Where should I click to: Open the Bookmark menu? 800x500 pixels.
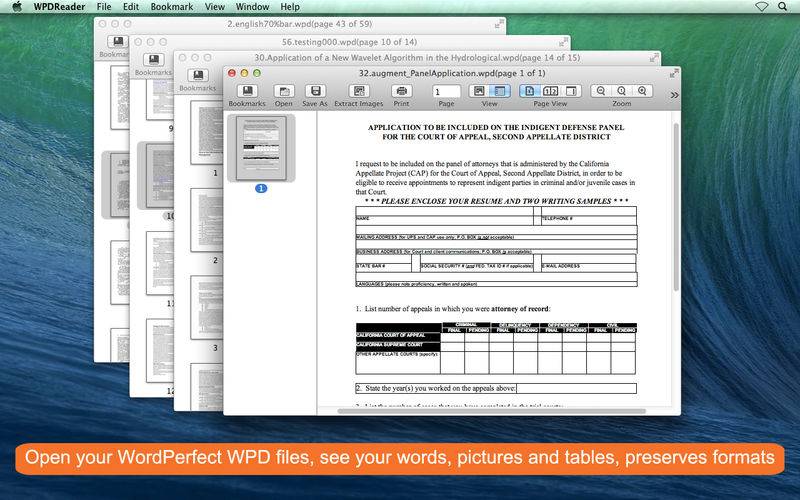tap(172, 7)
